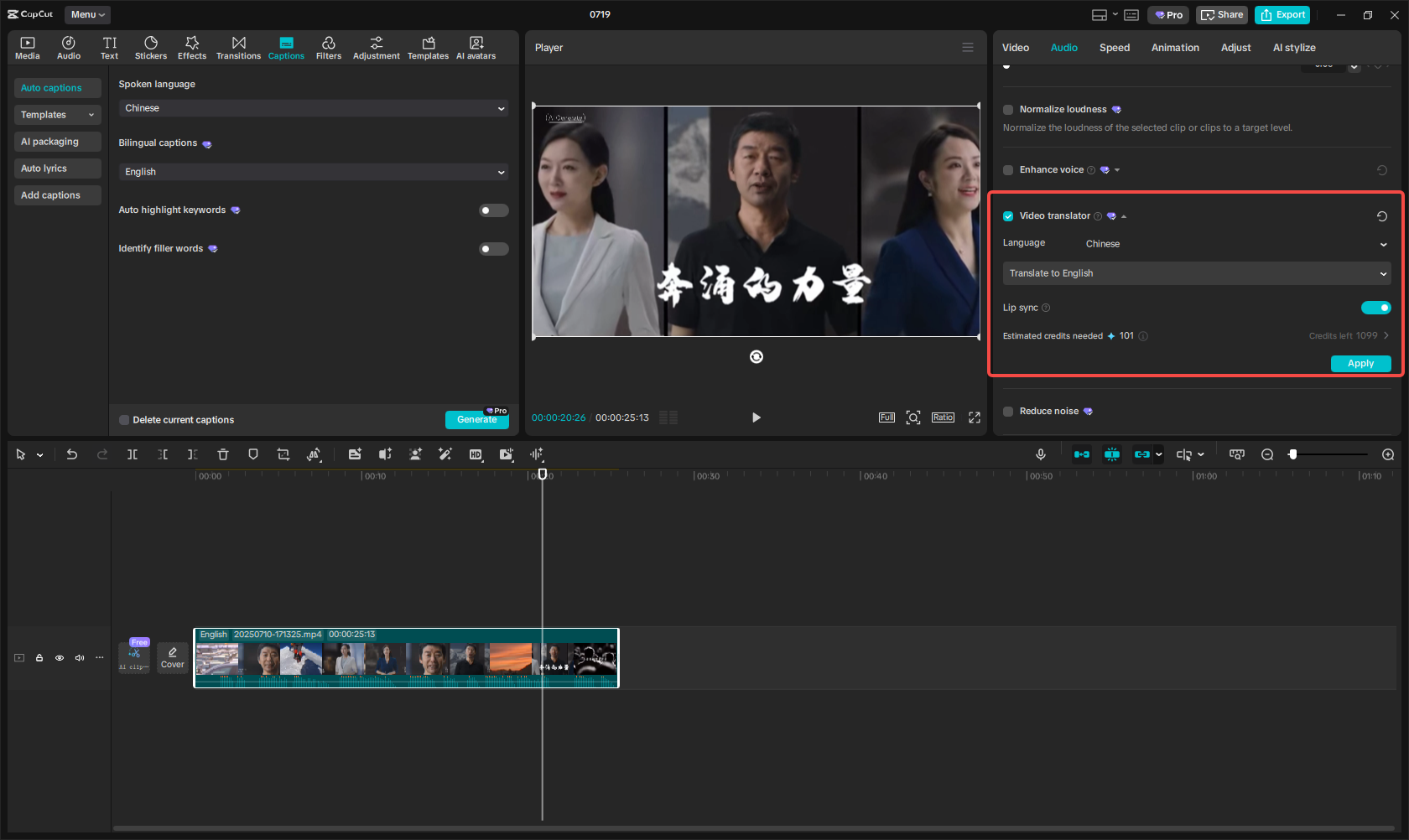Open the AI avatars panel
This screenshot has height=840, width=1409.
pyautogui.click(x=476, y=47)
